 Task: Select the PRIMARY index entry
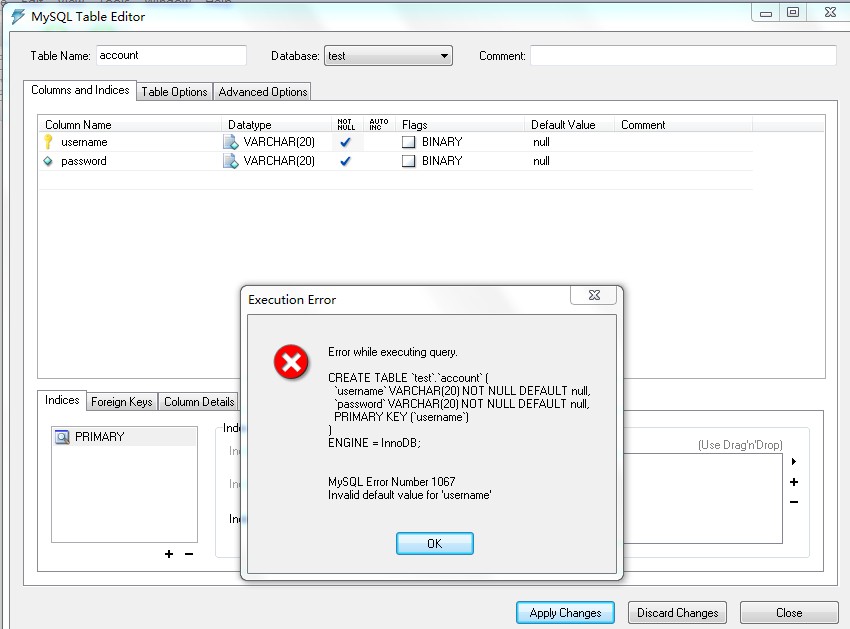[x=124, y=437]
